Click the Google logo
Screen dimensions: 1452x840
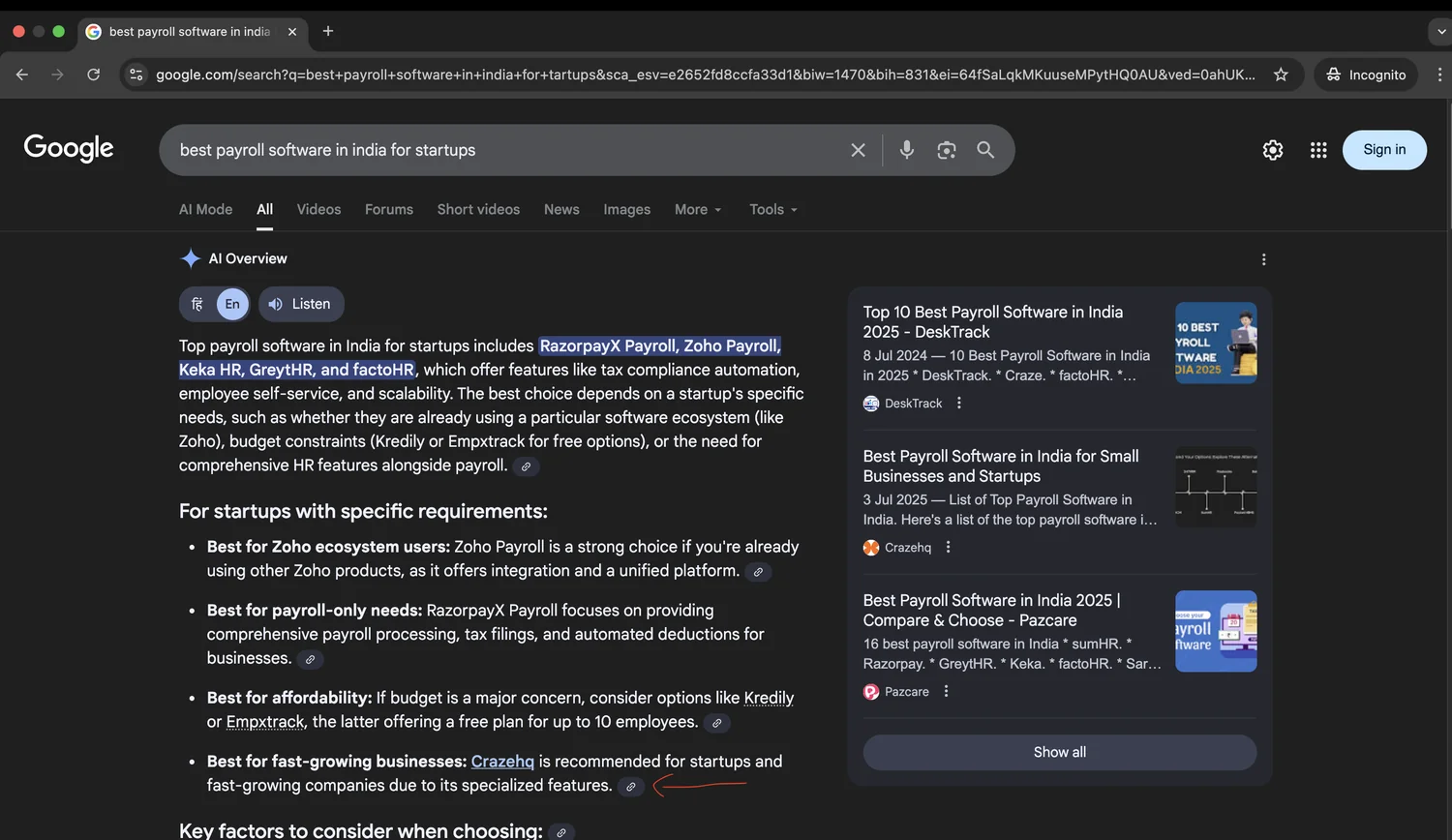pos(69,148)
